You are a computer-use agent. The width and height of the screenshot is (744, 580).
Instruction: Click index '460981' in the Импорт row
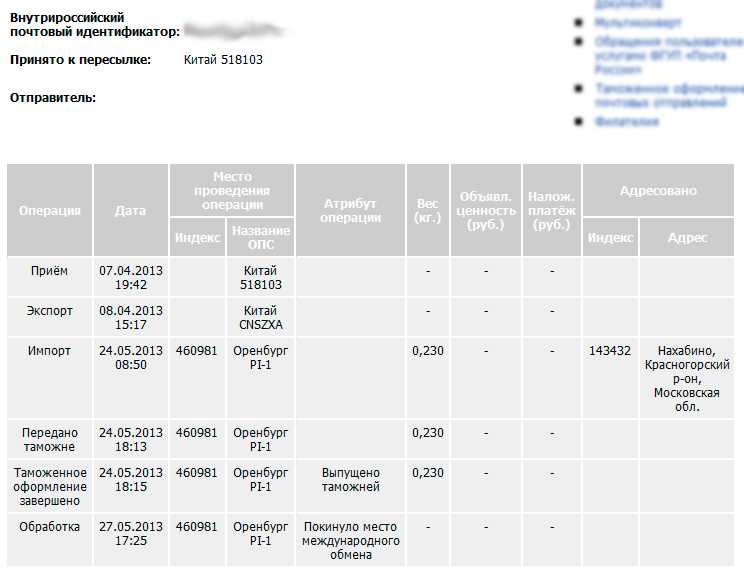[196, 351]
